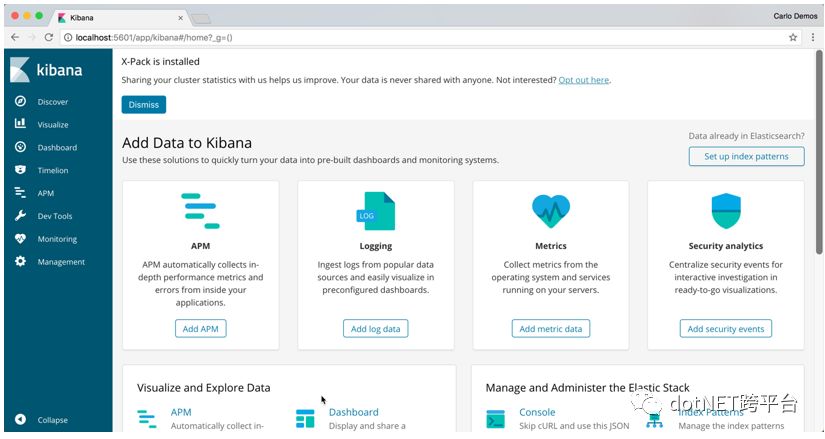Click the Collapse sidebar arrow icon
The image size is (825, 439).
pos(20,420)
